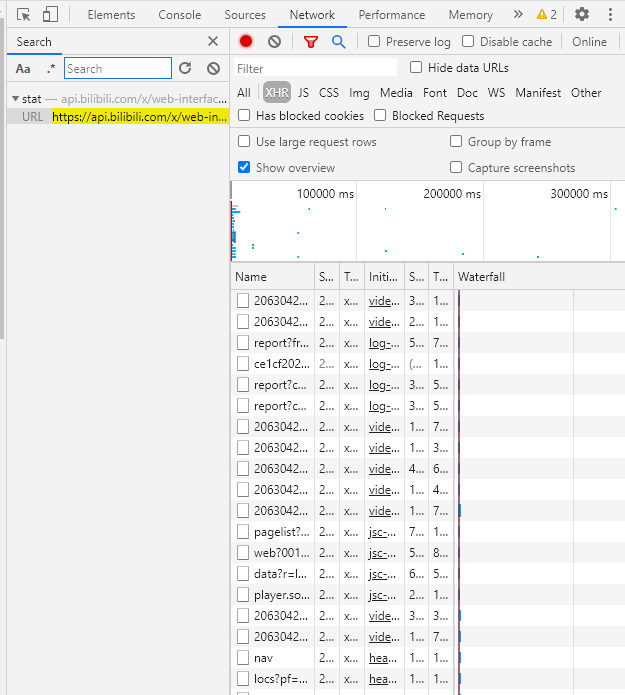Image resolution: width=625 pixels, height=695 pixels.
Task: Open the DevTools three-dot menu
Action: pos(610,15)
